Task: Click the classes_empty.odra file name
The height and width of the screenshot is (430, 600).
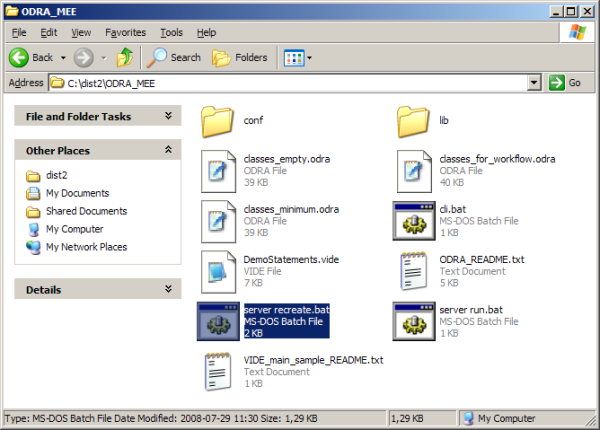Action: click(287, 159)
